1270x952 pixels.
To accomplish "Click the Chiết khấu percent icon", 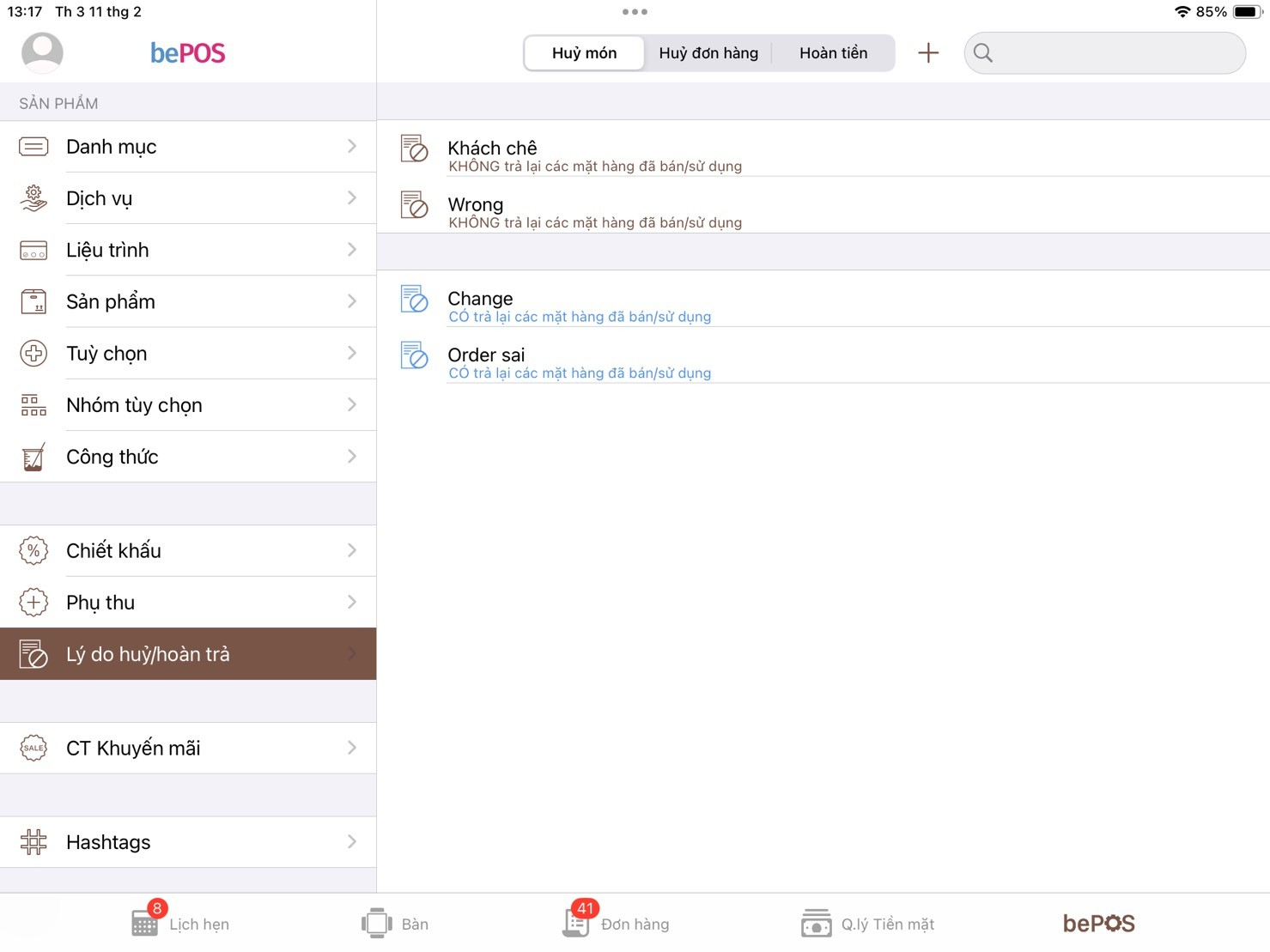I will tap(33, 550).
